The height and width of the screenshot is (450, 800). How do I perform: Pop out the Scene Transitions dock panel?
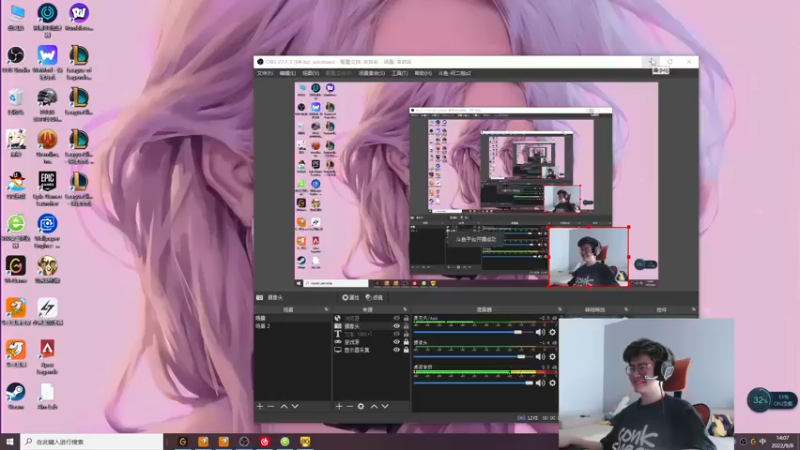pyautogui.click(x=626, y=310)
